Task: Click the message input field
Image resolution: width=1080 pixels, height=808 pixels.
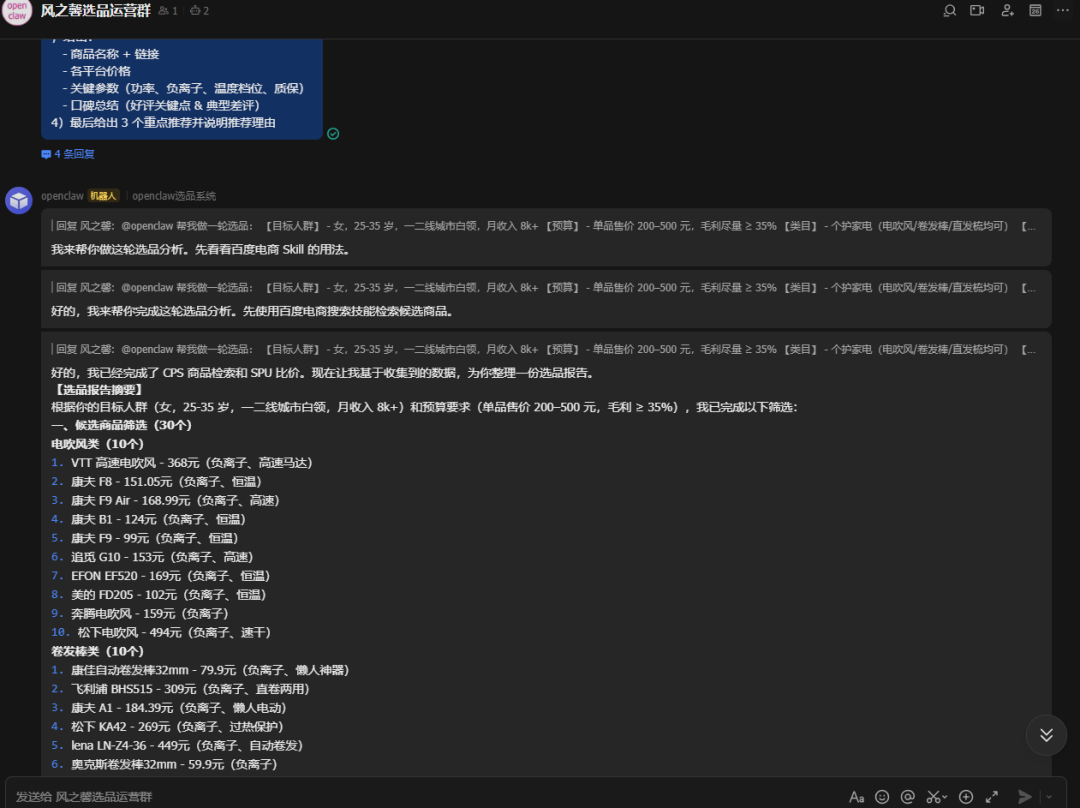Action: click(x=427, y=796)
